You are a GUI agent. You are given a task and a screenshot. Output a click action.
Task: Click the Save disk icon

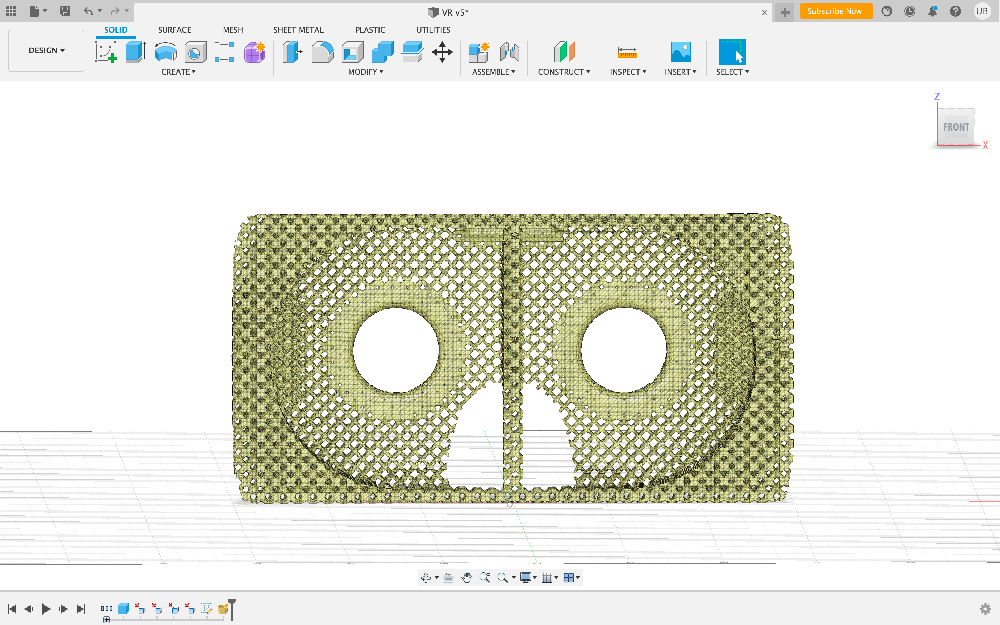click(x=65, y=11)
